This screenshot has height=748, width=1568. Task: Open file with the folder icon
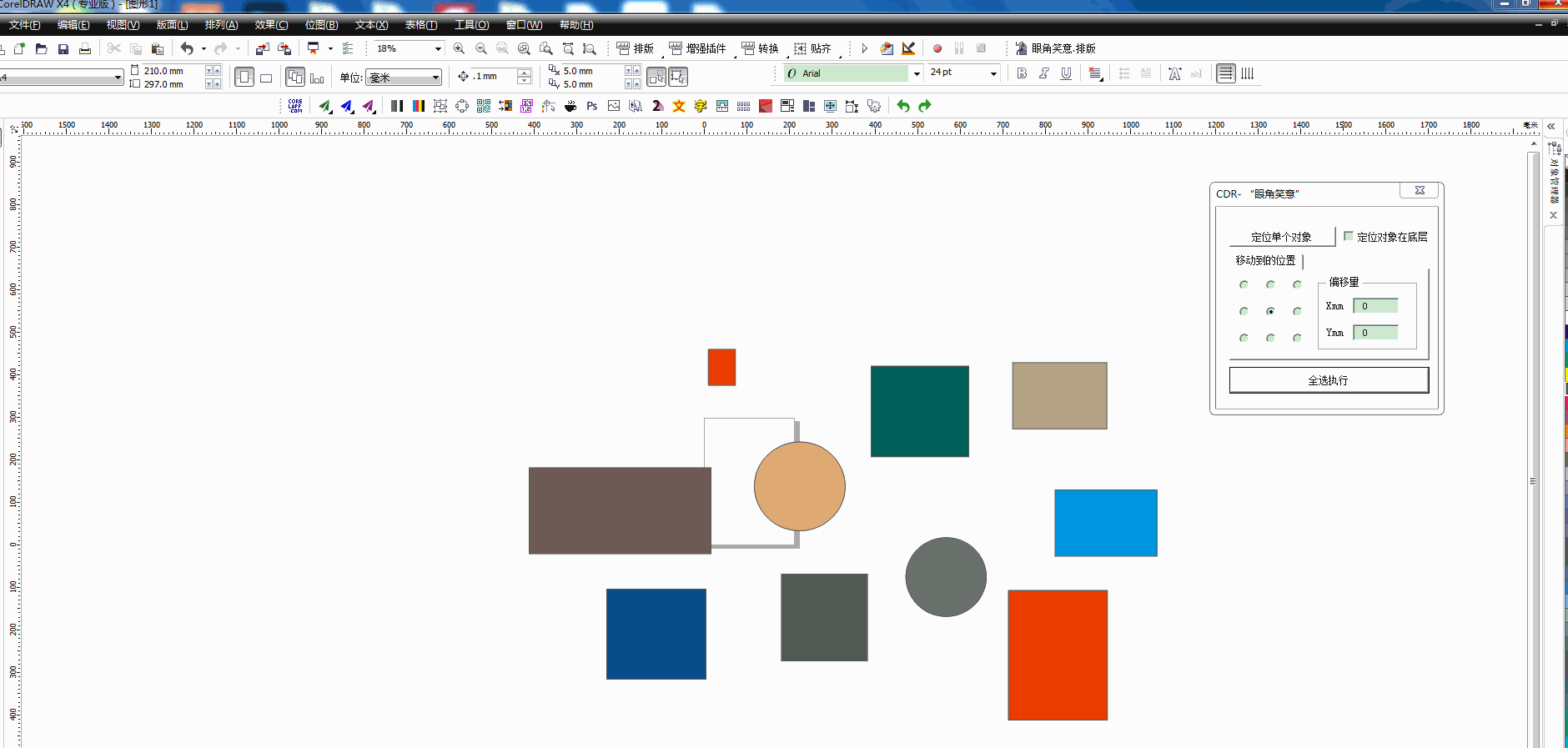41,49
